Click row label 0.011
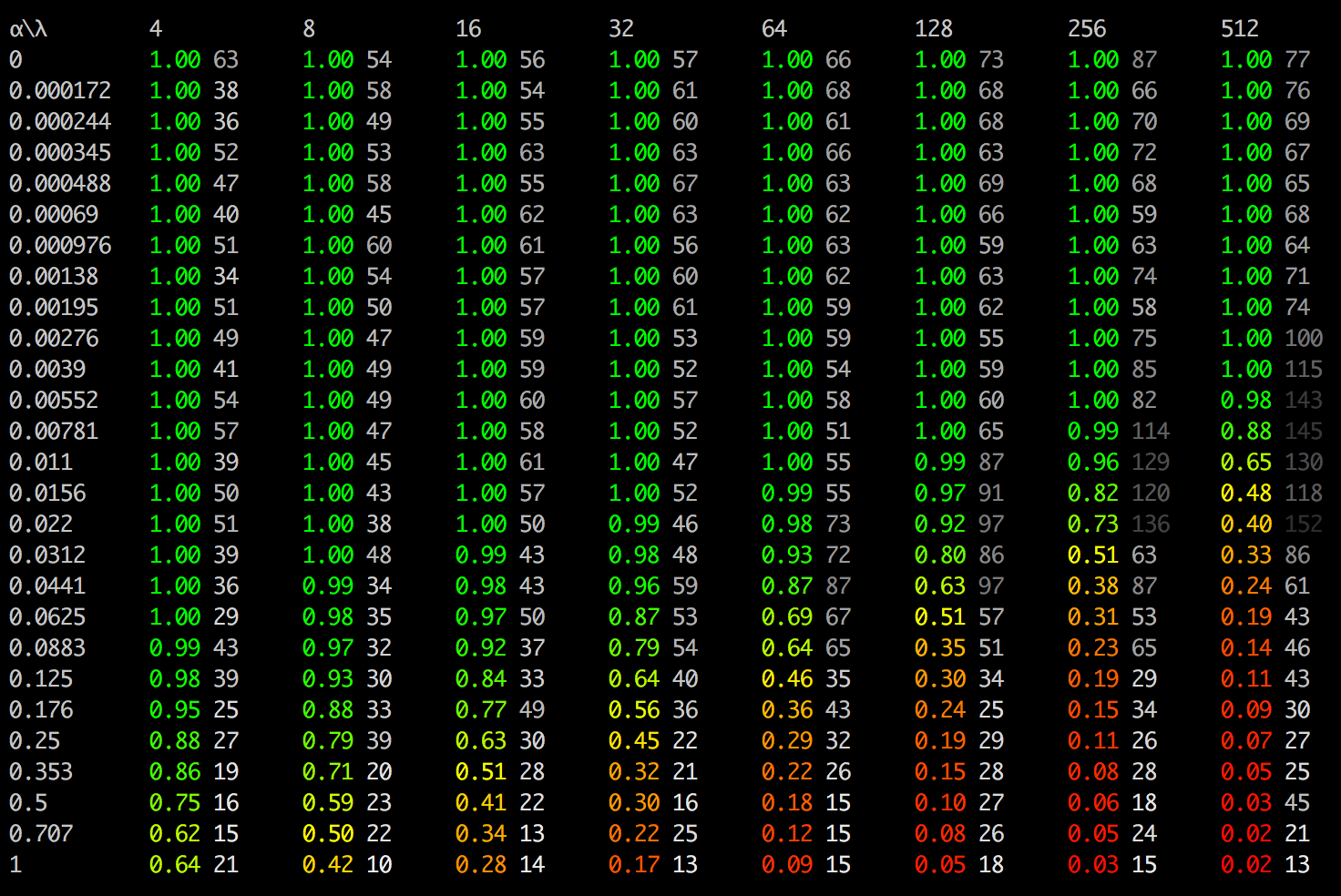The image size is (1341, 896). pos(41,463)
